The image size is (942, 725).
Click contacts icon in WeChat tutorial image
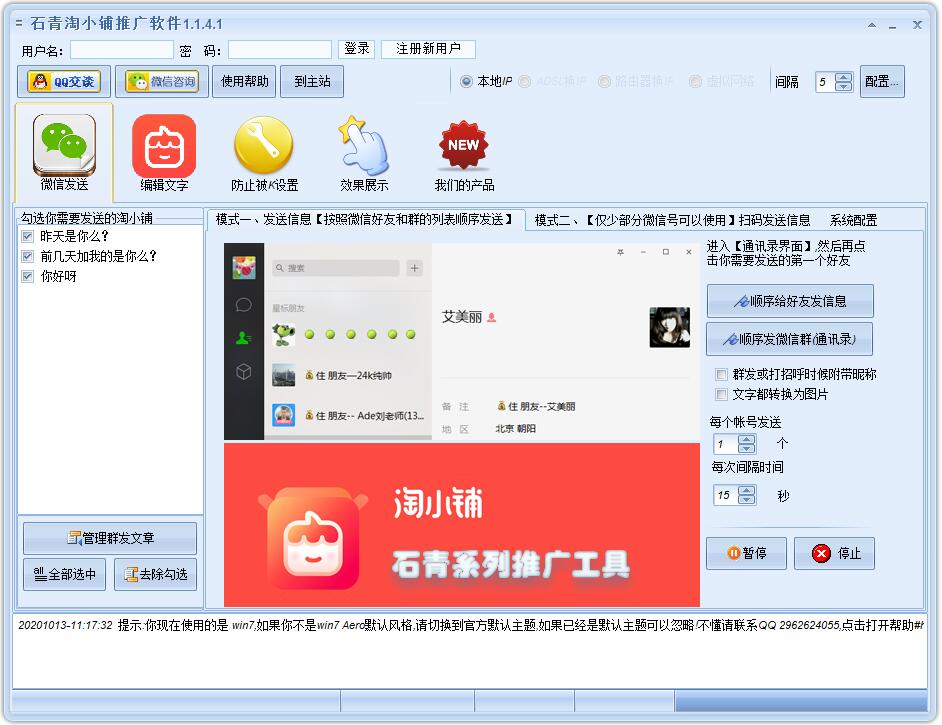click(243, 338)
